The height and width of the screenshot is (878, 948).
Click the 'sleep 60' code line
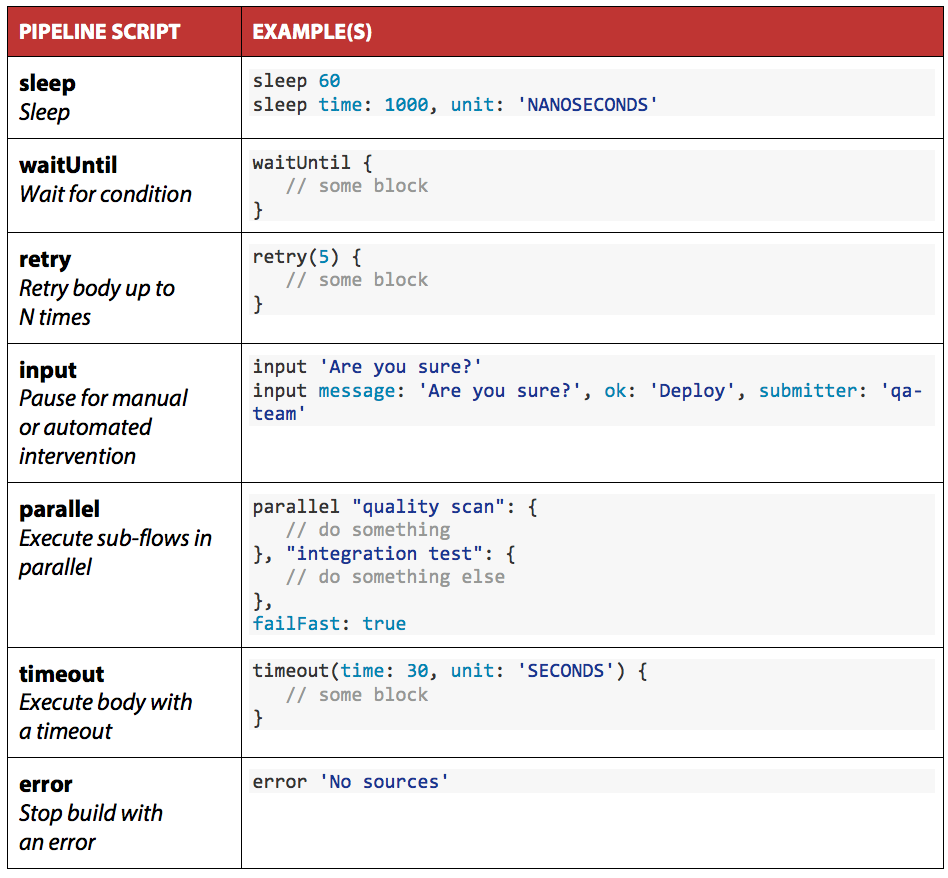pyautogui.click(x=297, y=81)
